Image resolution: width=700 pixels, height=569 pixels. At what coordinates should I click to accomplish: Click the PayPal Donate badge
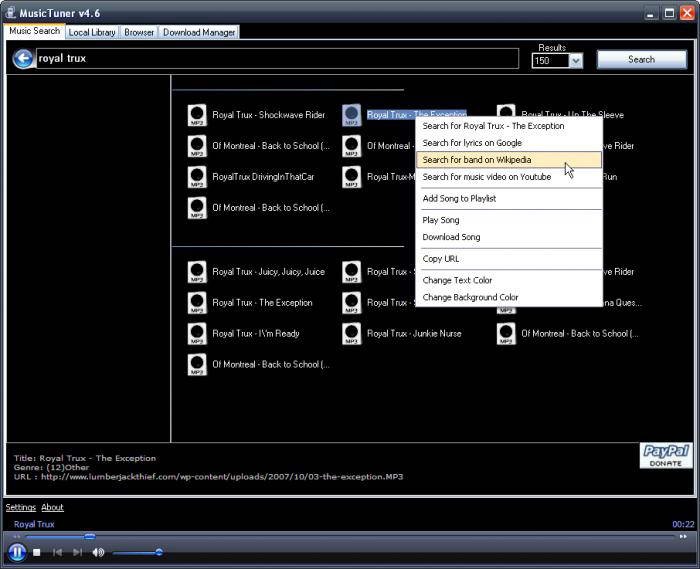pos(666,456)
